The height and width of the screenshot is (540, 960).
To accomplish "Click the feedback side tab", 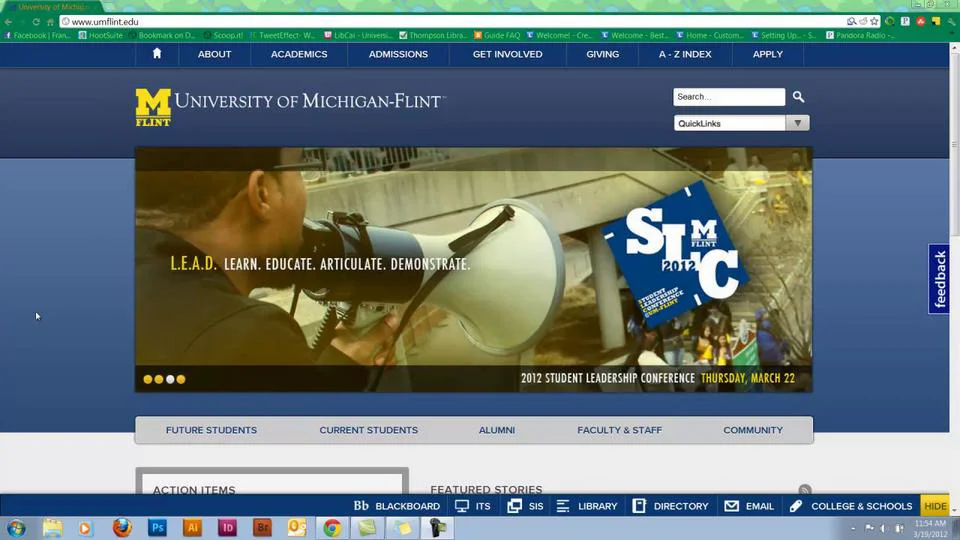I will [x=939, y=279].
